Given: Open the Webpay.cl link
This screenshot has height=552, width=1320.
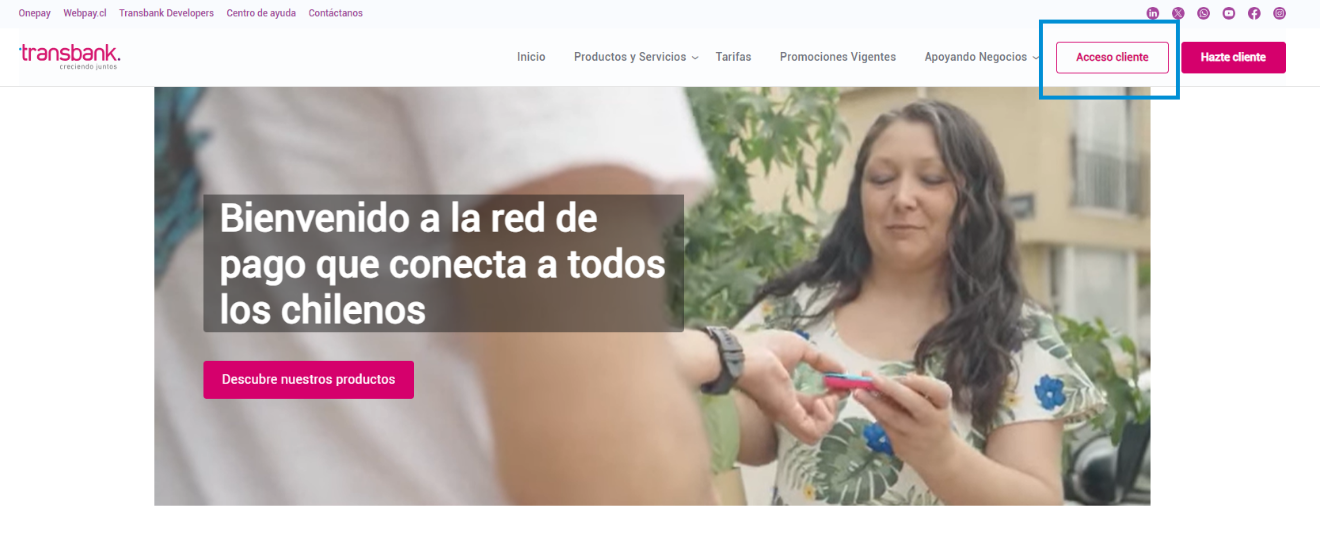Looking at the screenshot, I should tap(85, 13).
